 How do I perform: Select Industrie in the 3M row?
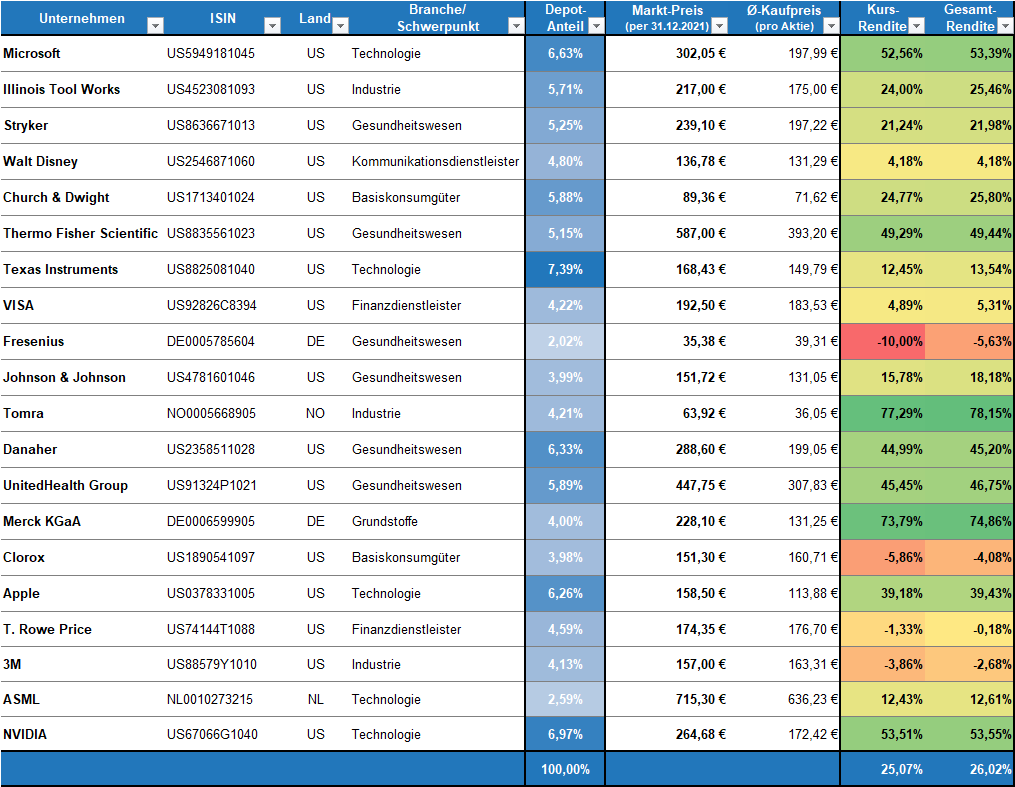(376, 665)
